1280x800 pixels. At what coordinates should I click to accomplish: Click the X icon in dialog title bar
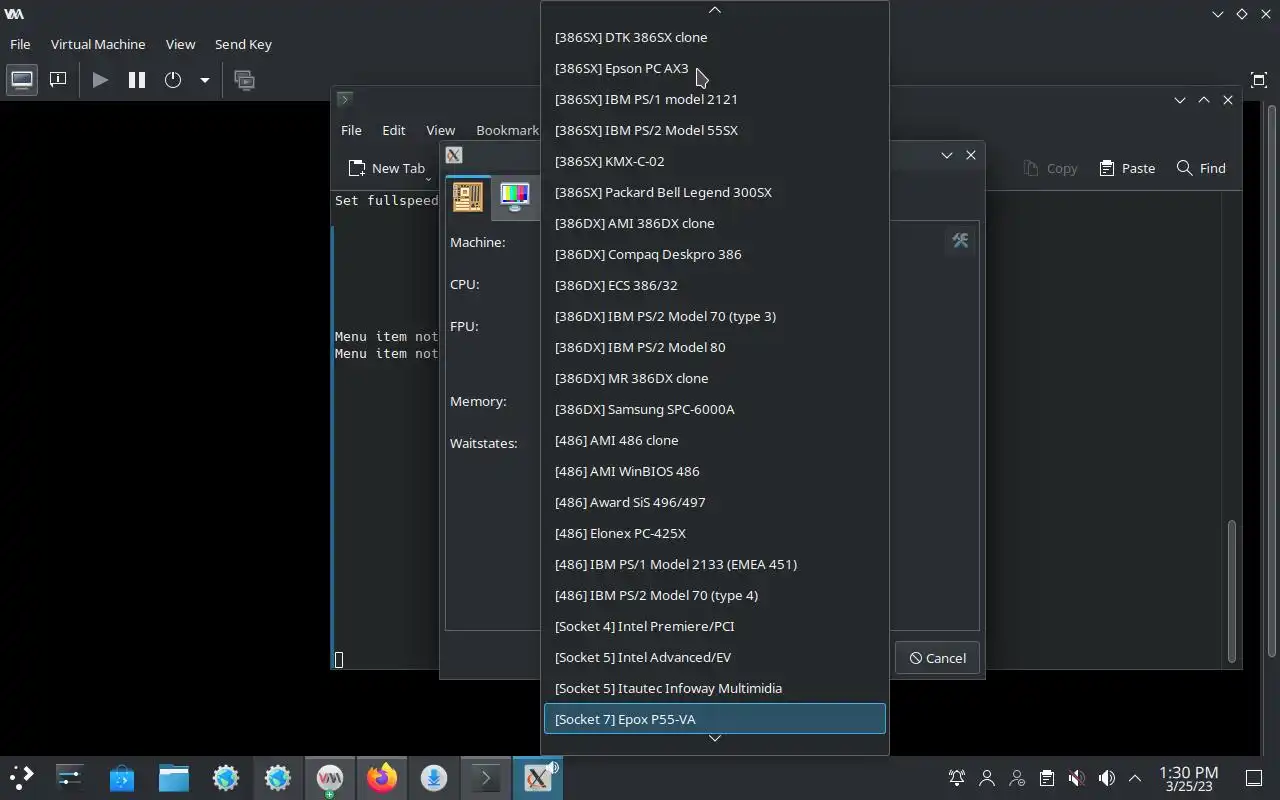click(x=454, y=155)
